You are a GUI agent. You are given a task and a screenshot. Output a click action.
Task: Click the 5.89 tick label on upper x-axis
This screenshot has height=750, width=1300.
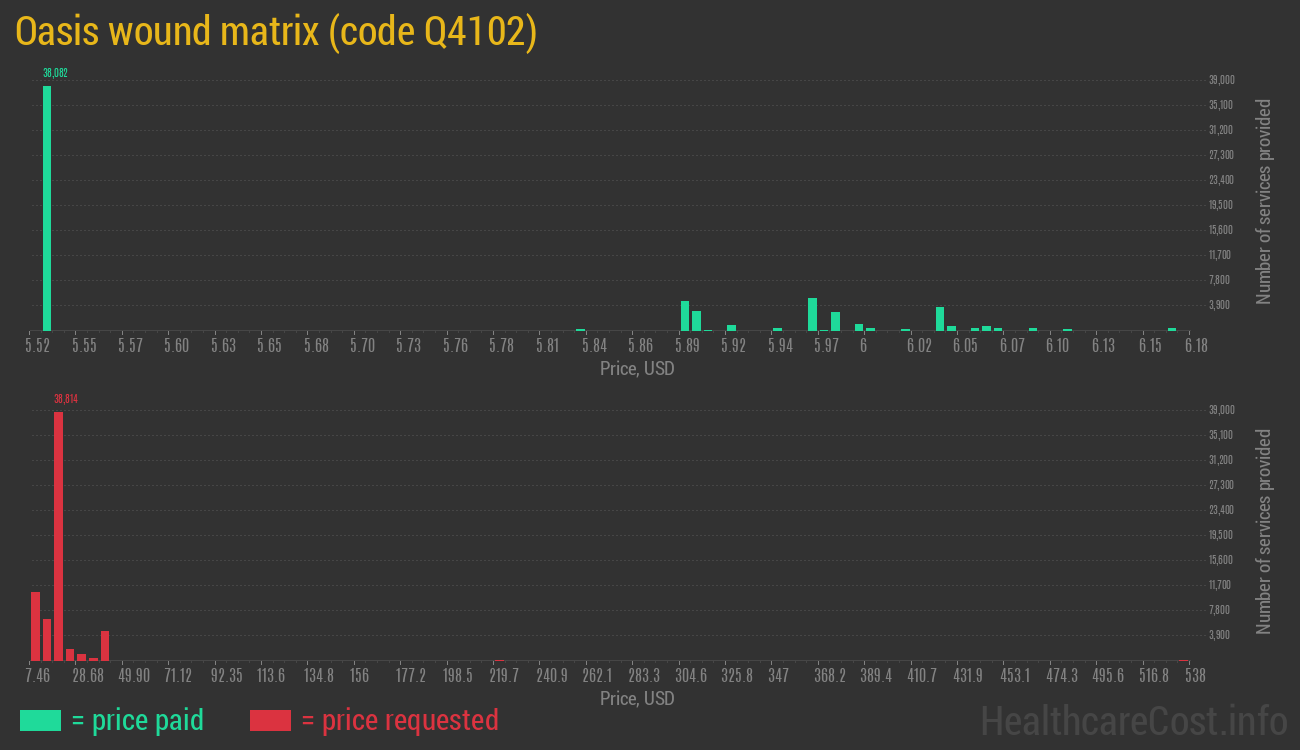click(x=687, y=346)
